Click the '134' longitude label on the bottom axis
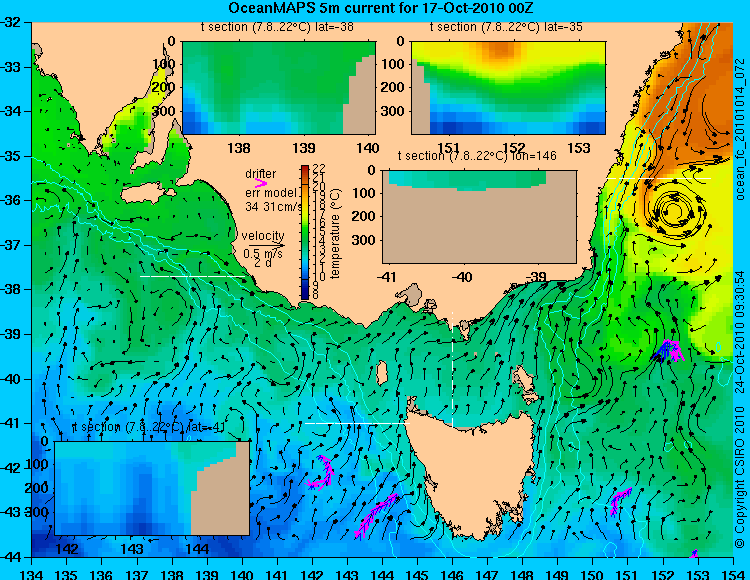 tap(32, 573)
